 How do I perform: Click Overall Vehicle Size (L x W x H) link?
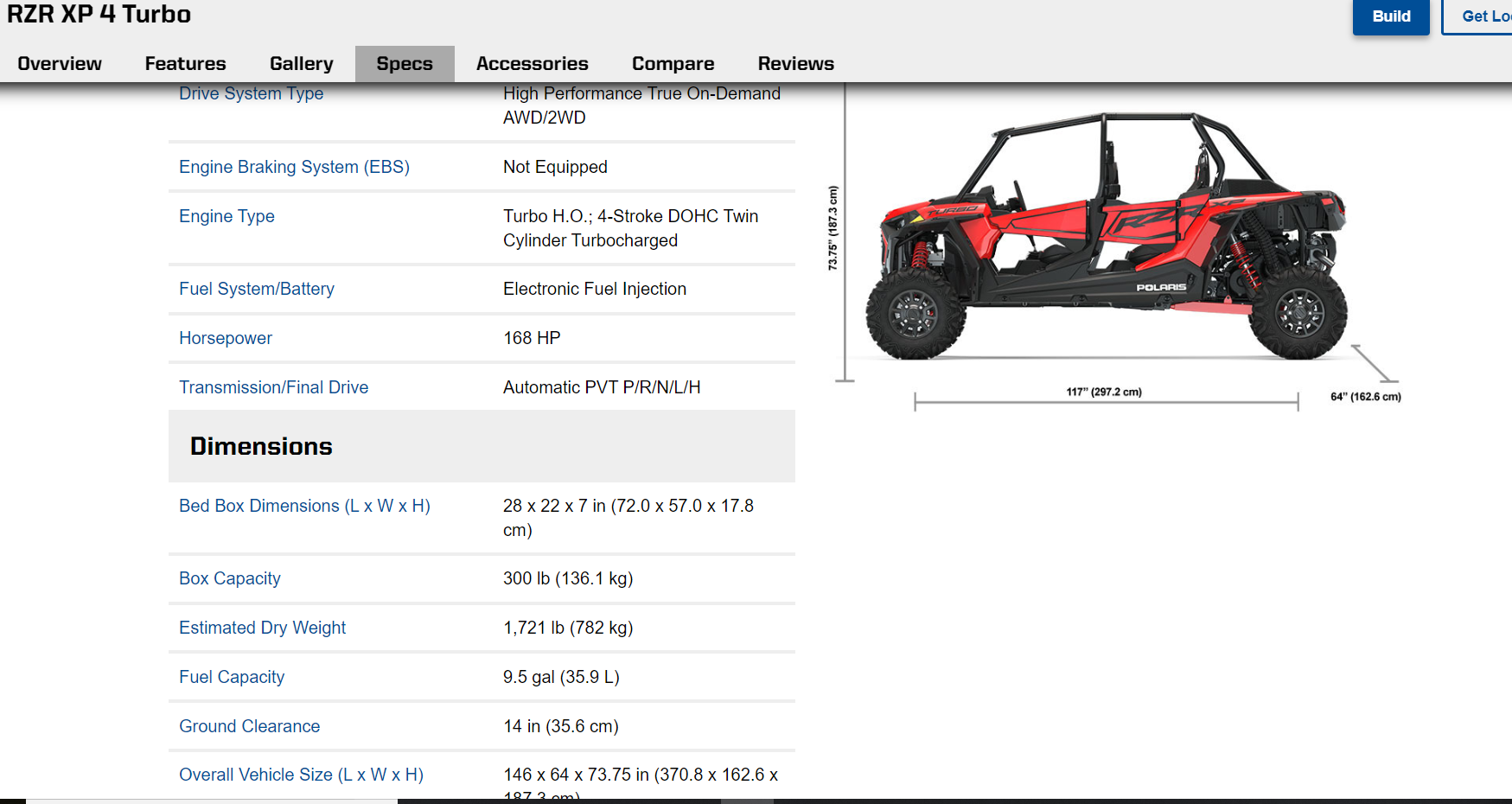[x=302, y=775]
